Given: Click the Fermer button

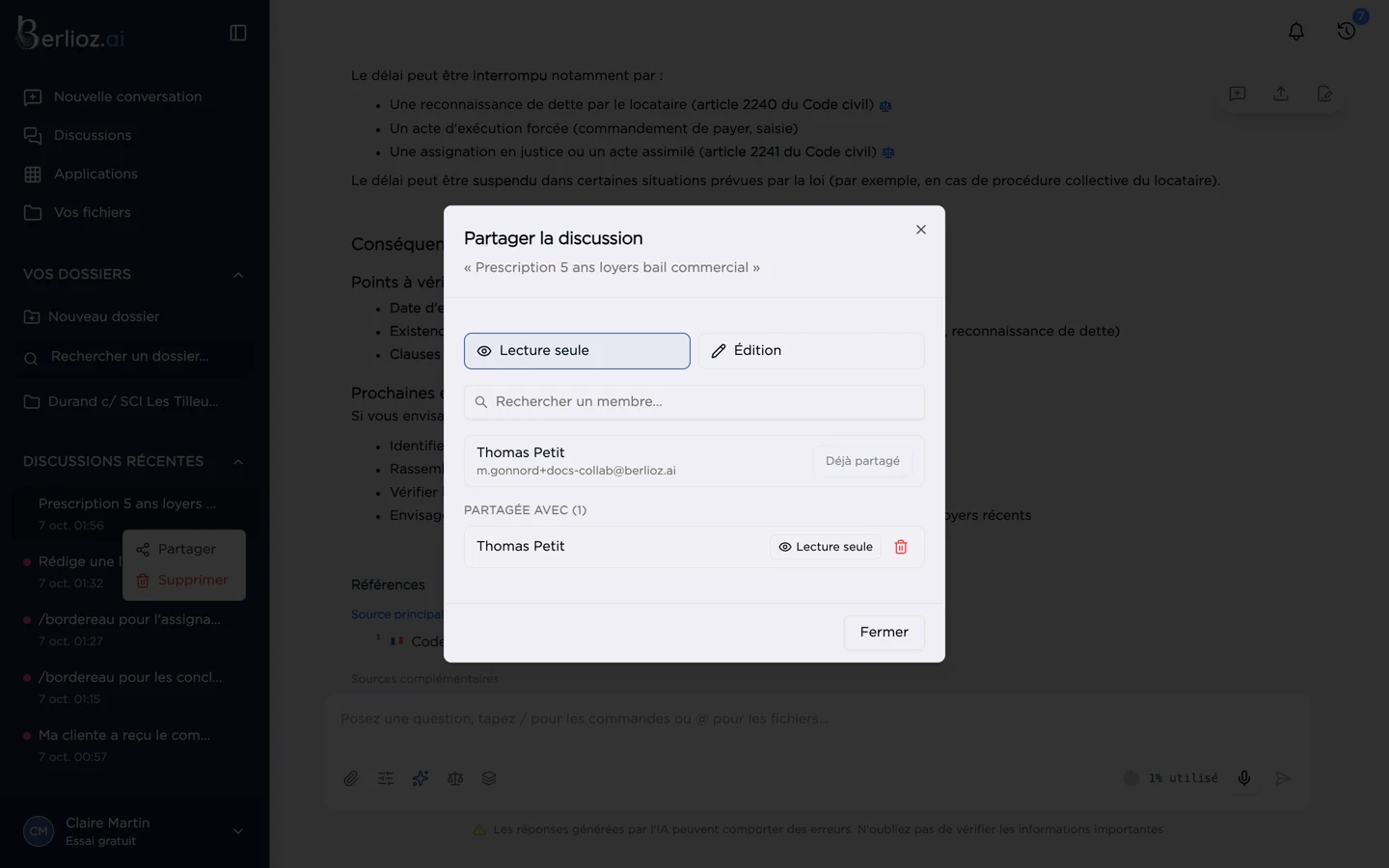Looking at the screenshot, I should (x=884, y=633).
